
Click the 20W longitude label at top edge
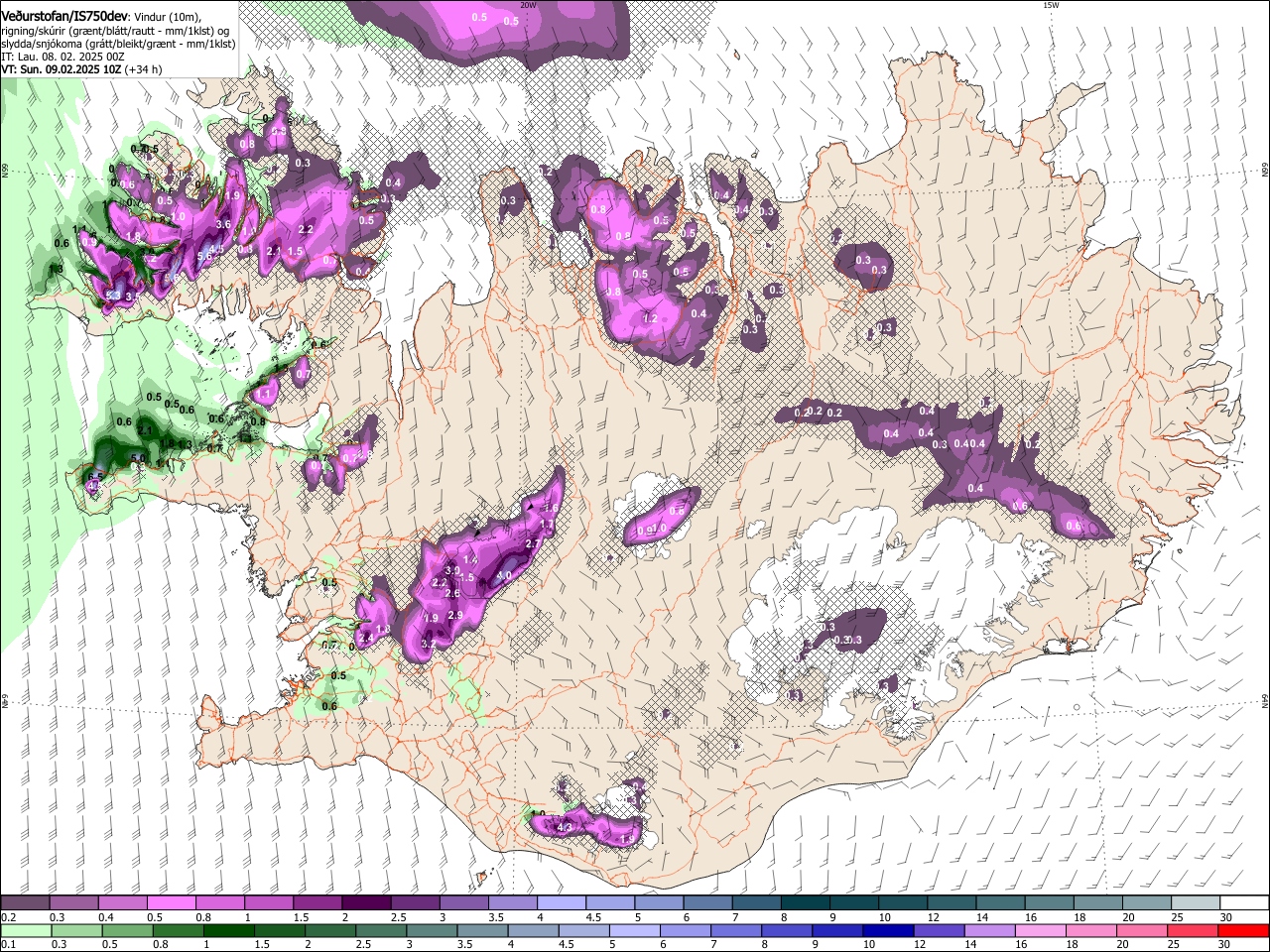coord(529,5)
